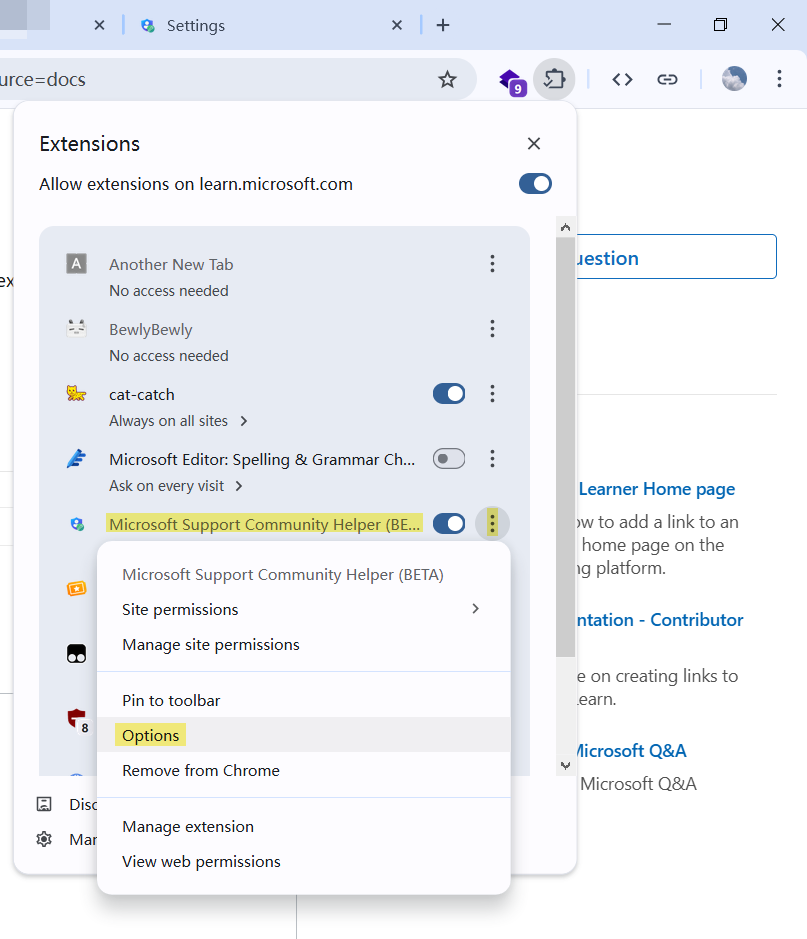807x939 pixels.
Task: Select Manage site permissions
Action: tap(304, 644)
